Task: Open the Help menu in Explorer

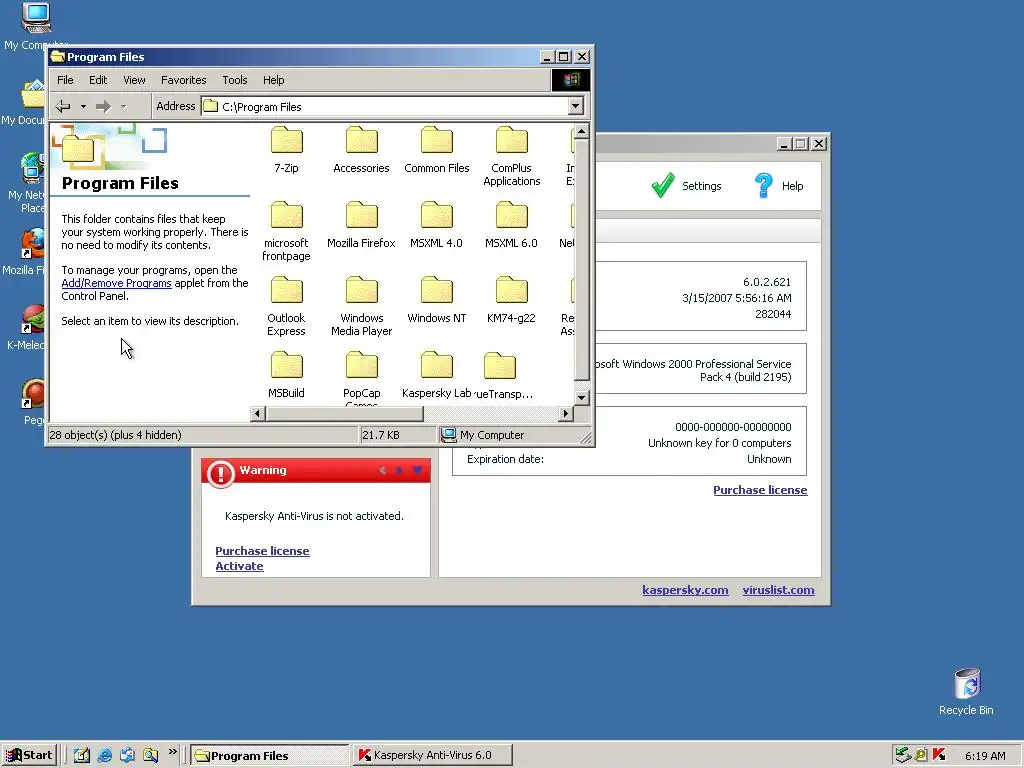Action: pyautogui.click(x=274, y=80)
